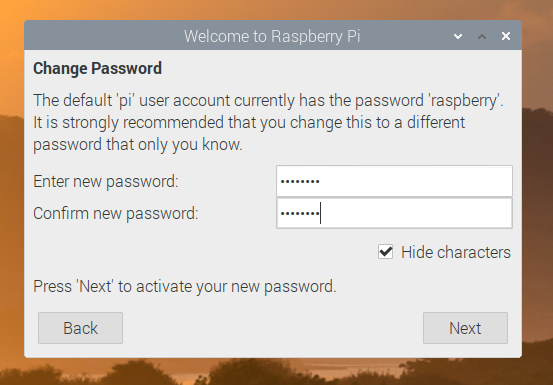The image size is (553, 385).
Task: Toggle password visibility via Hide characters label
Action: click(456, 252)
